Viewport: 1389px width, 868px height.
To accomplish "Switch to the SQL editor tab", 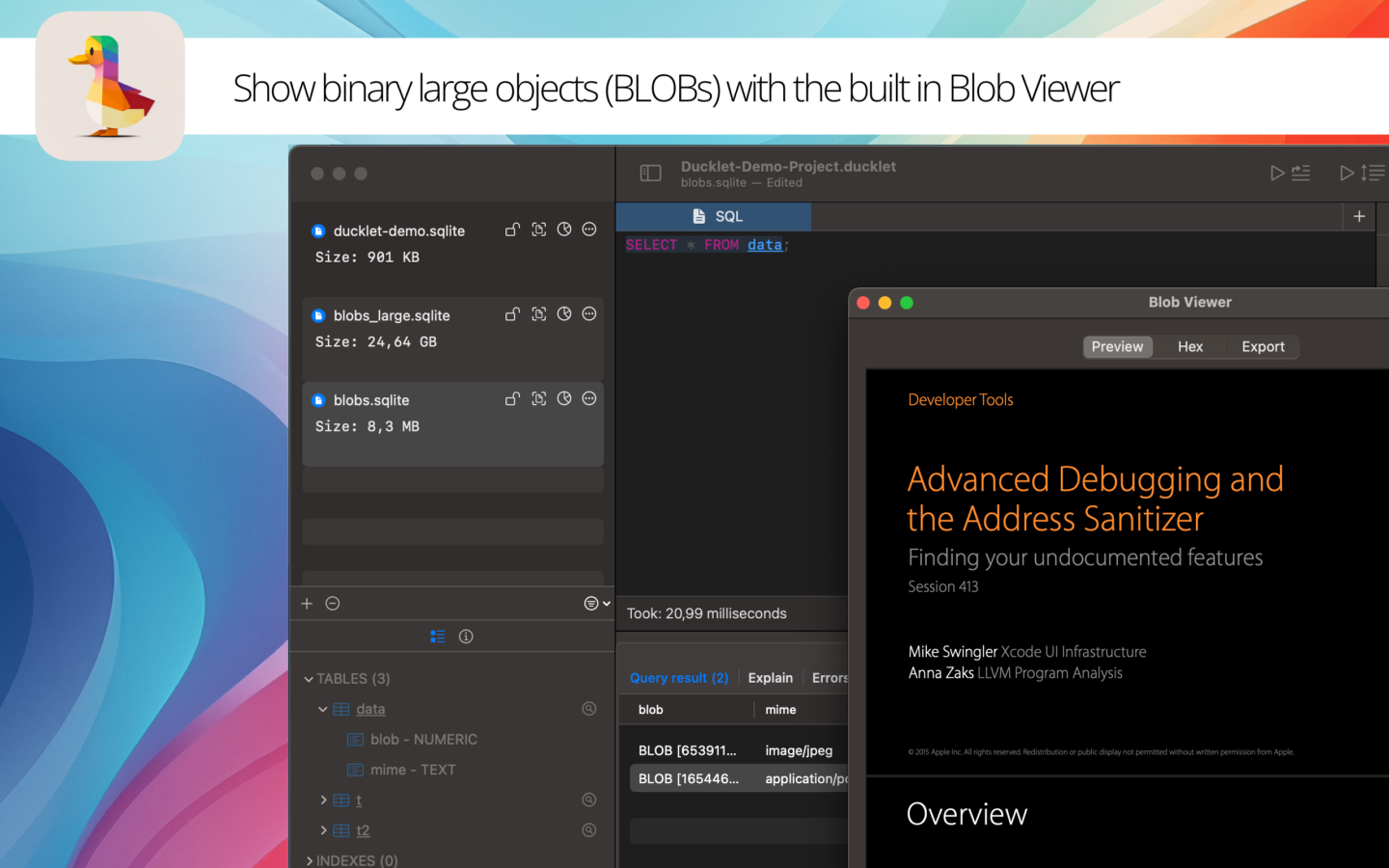I will (x=714, y=217).
